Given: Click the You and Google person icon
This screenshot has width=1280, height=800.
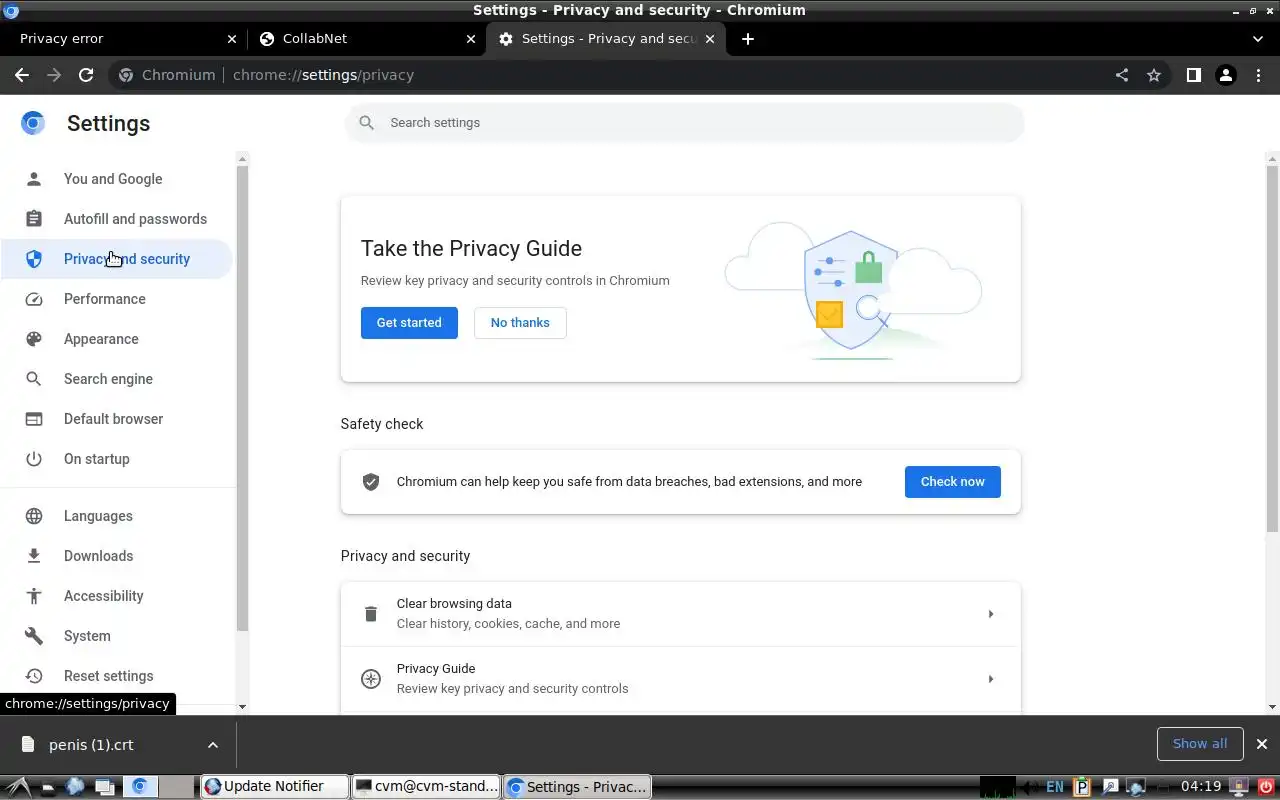Looking at the screenshot, I should [x=34, y=179].
